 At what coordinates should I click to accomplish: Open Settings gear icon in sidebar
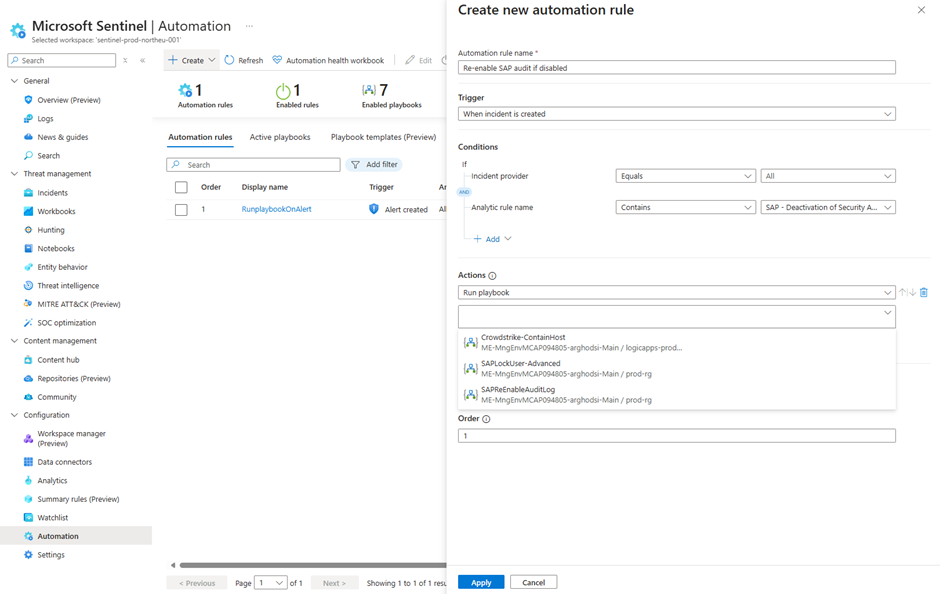28,555
